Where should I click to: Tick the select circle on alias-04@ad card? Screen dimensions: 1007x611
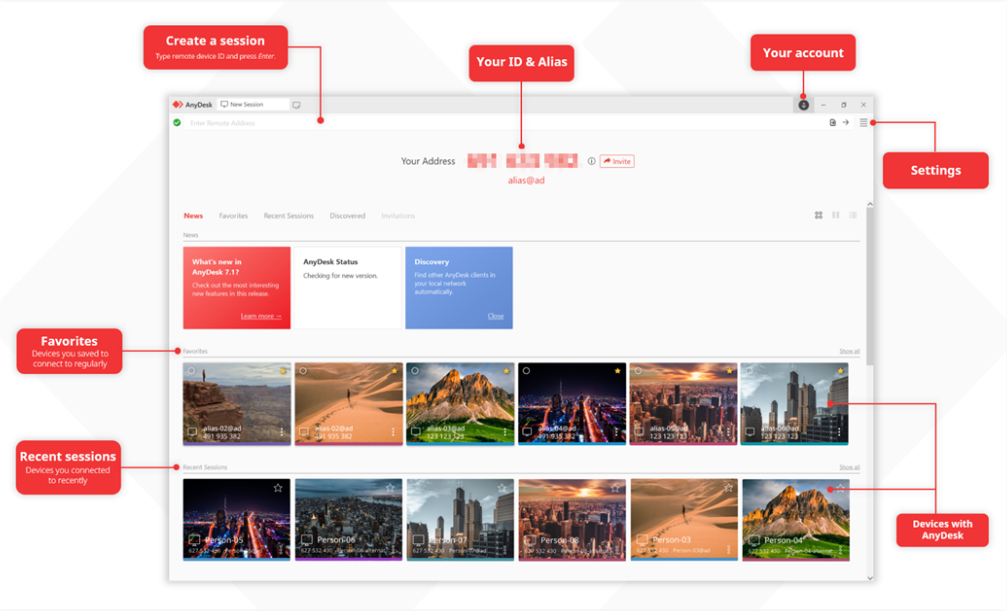click(526, 371)
